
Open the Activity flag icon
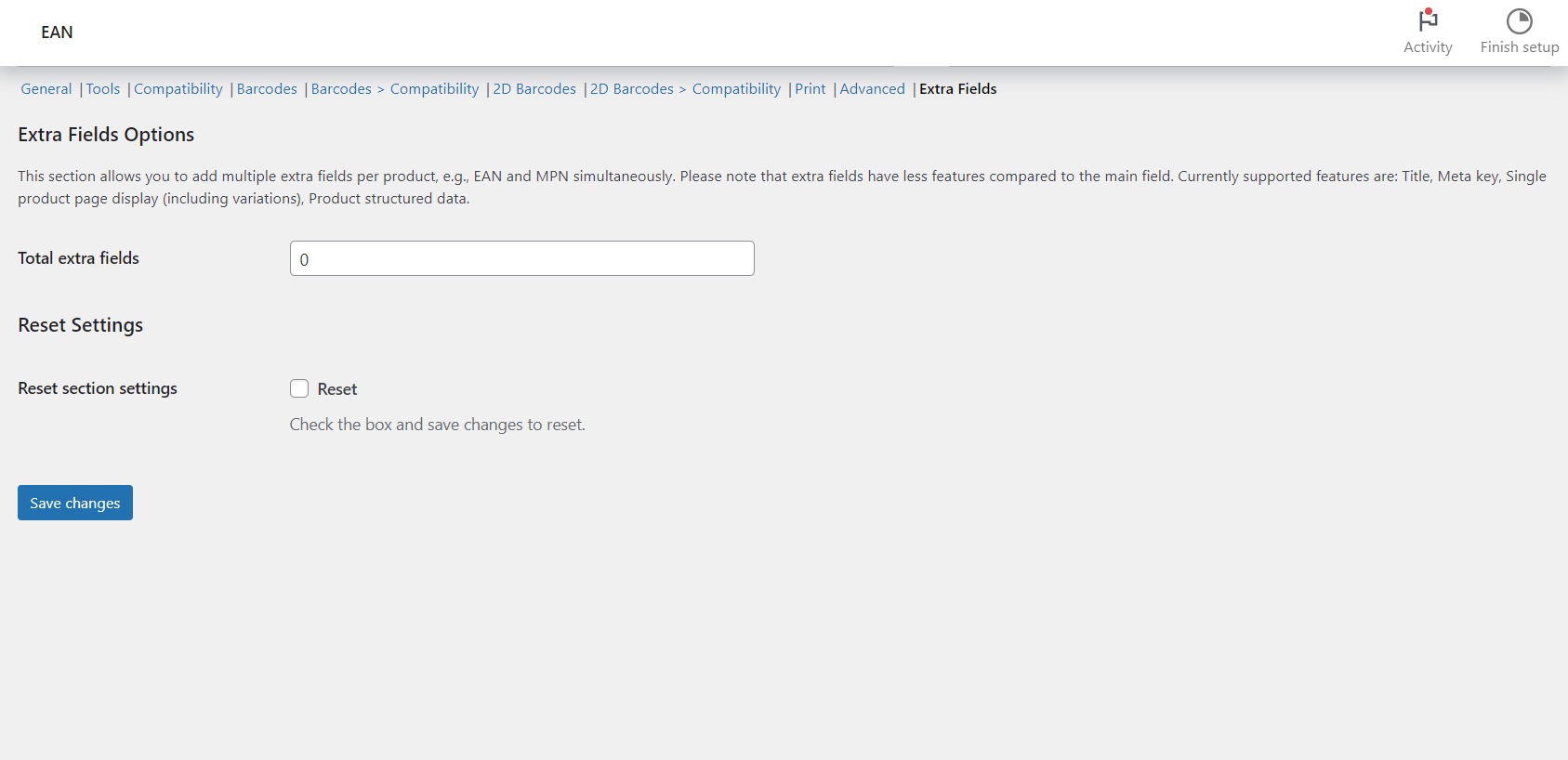tap(1428, 20)
